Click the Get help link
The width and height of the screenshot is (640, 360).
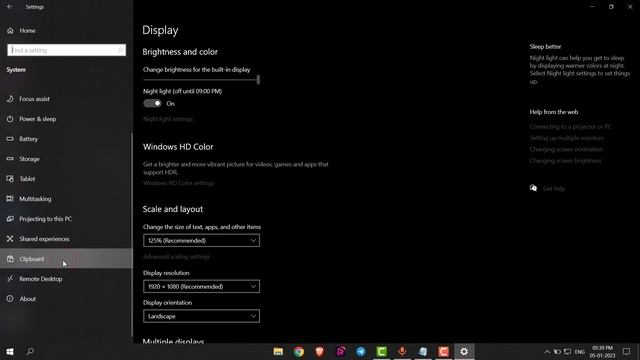tap(554, 189)
